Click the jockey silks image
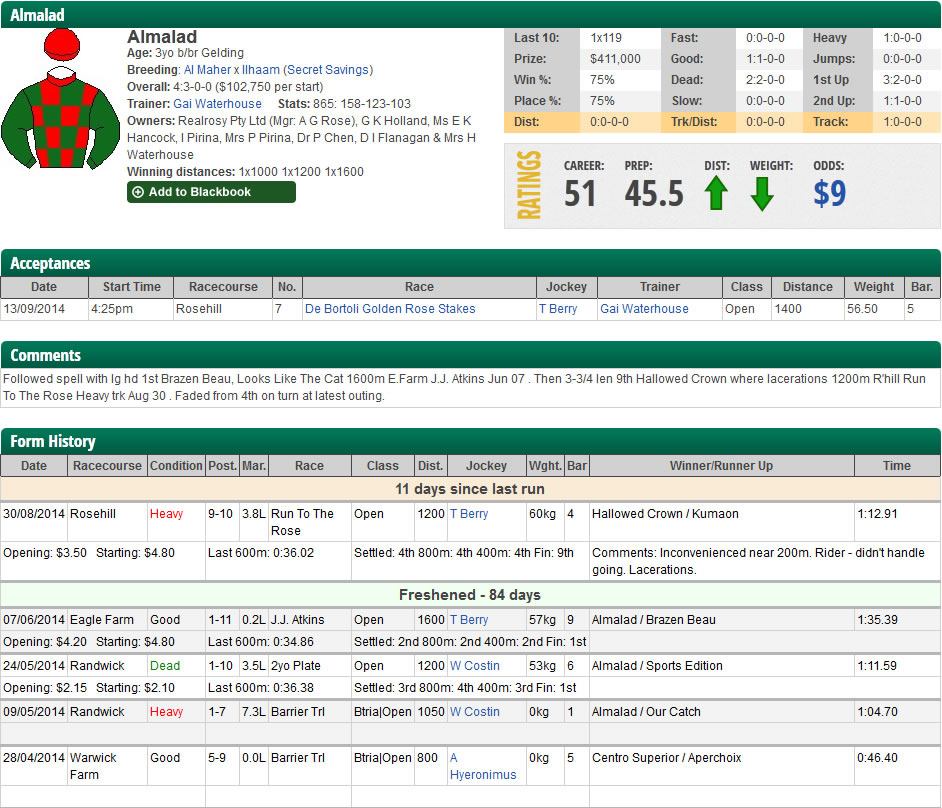942x808 pixels. coord(61,98)
